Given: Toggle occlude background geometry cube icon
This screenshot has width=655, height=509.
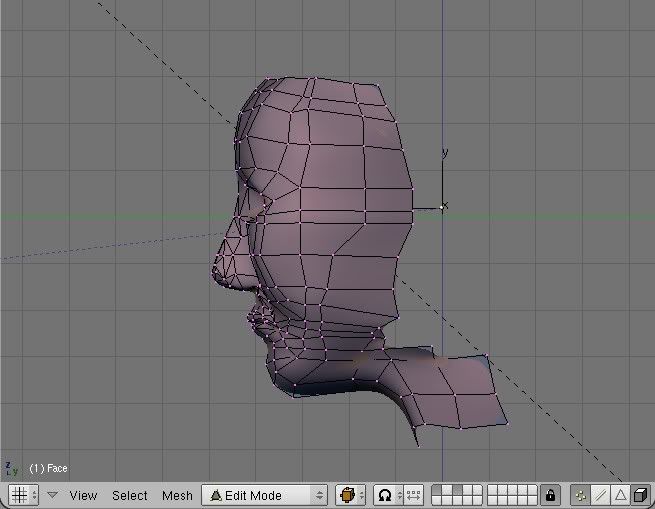Looking at the screenshot, I should pyautogui.click(x=639, y=495).
